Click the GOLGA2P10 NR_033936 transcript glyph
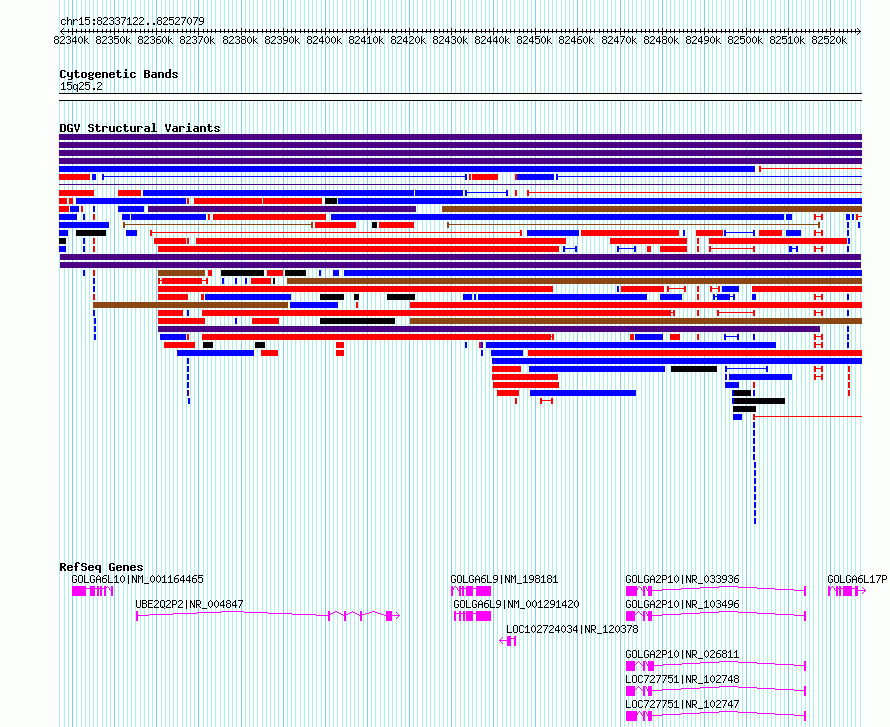The height and width of the screenshot is (727, 890). click(716, 591)
